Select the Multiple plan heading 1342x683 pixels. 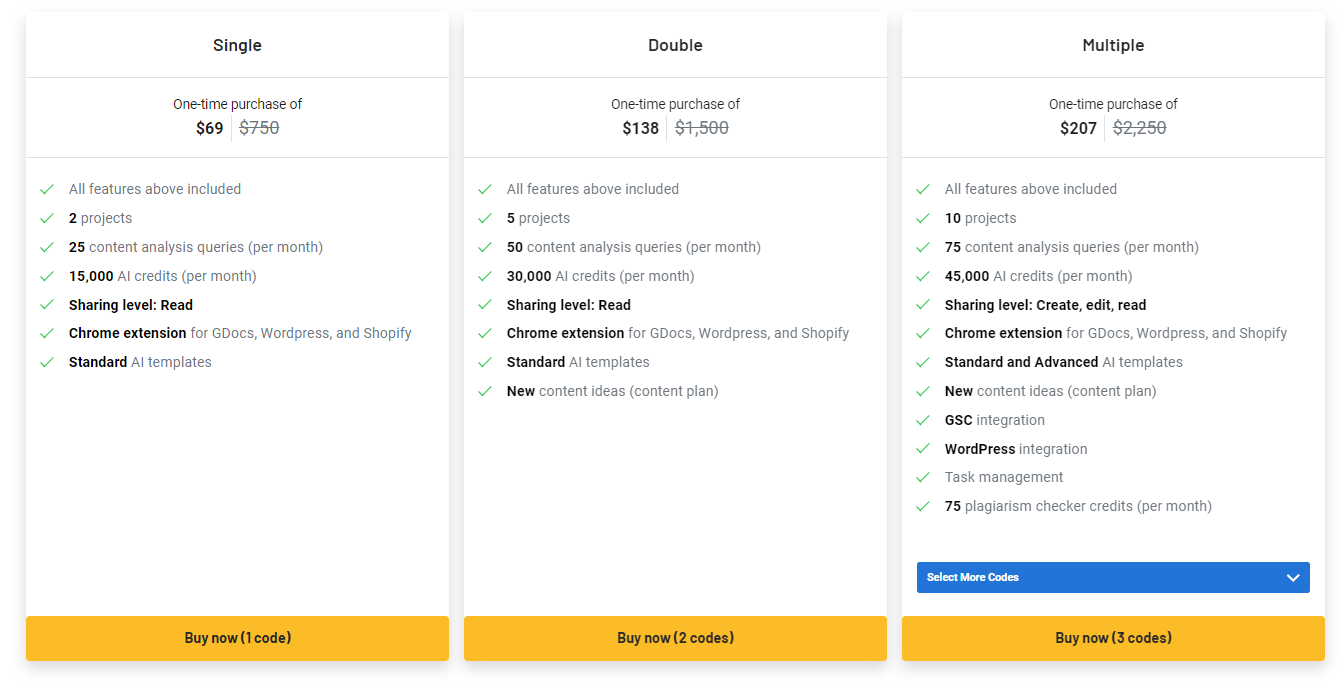(x=1113, y=45)
